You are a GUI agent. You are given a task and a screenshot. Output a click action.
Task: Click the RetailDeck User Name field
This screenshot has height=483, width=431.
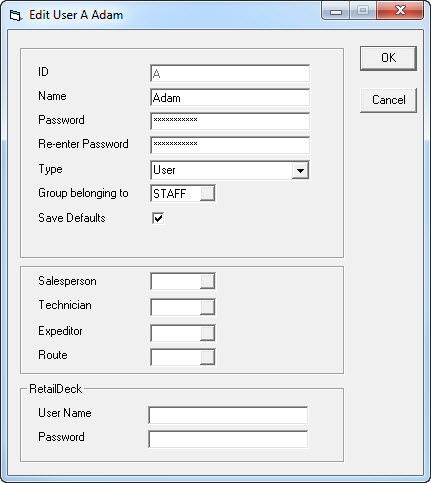(228, 415)
